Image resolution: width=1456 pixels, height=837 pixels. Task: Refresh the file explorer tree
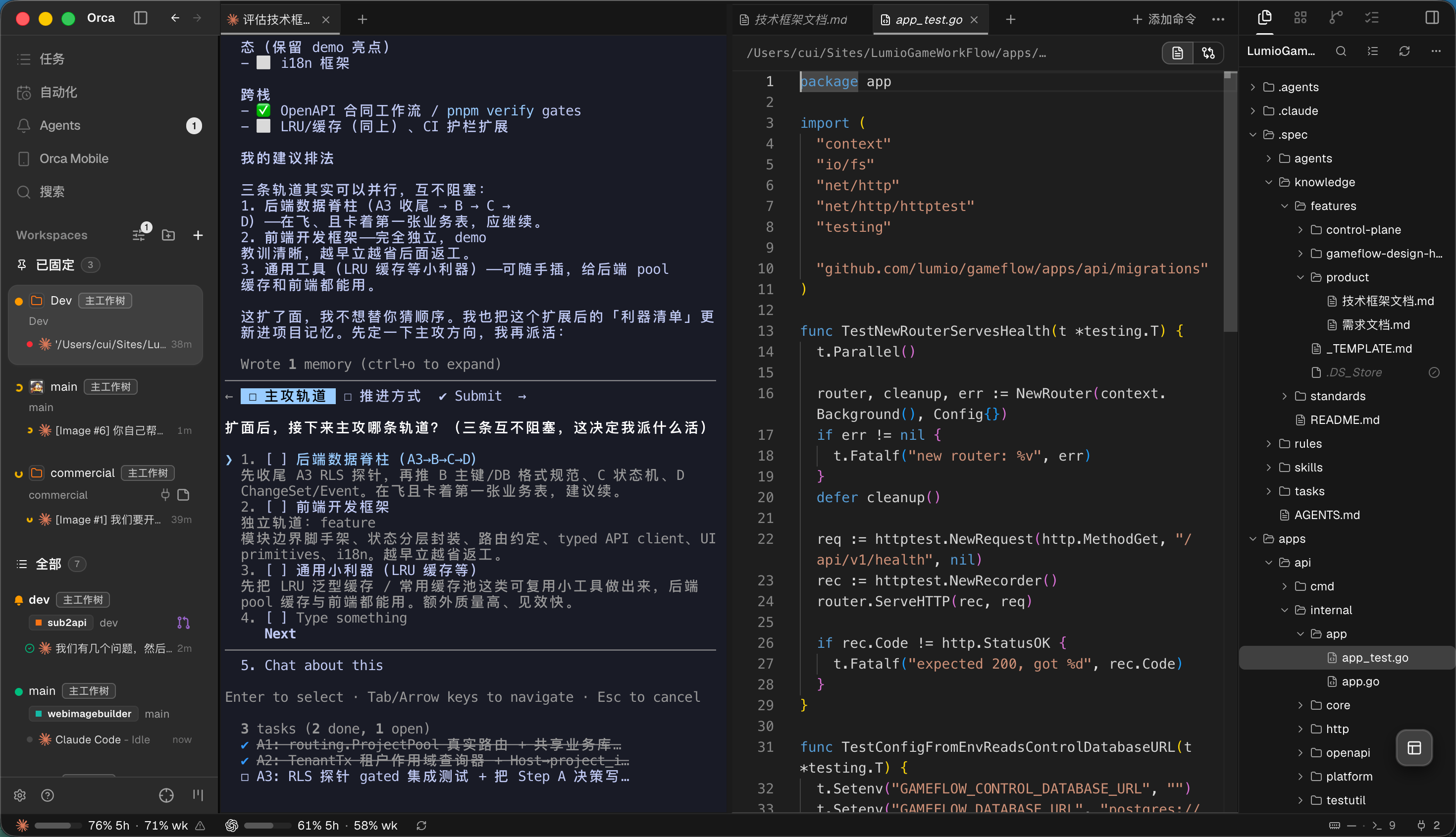[1404, 51]
